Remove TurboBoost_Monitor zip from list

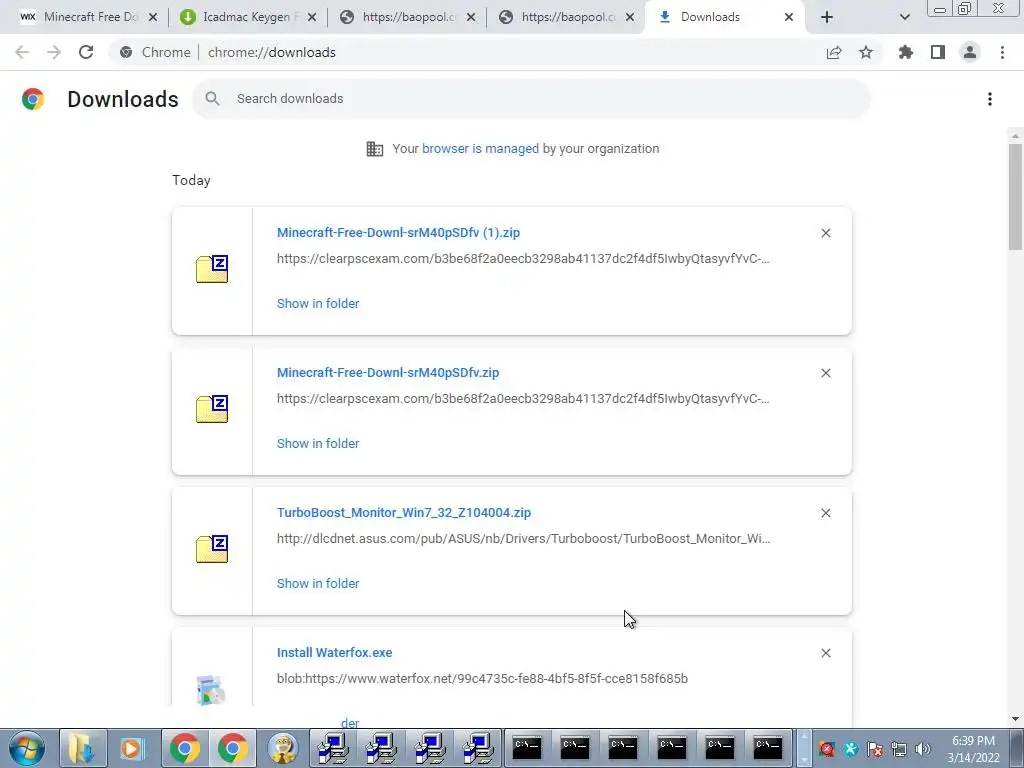tap(826, 513)
